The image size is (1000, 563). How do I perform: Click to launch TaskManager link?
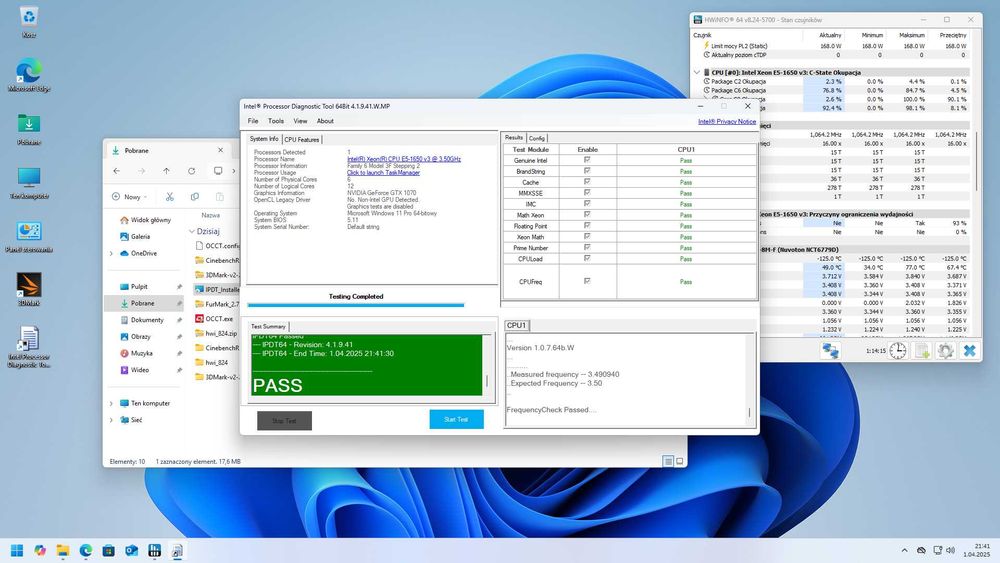pyautogui.click(x=383, y=172)
